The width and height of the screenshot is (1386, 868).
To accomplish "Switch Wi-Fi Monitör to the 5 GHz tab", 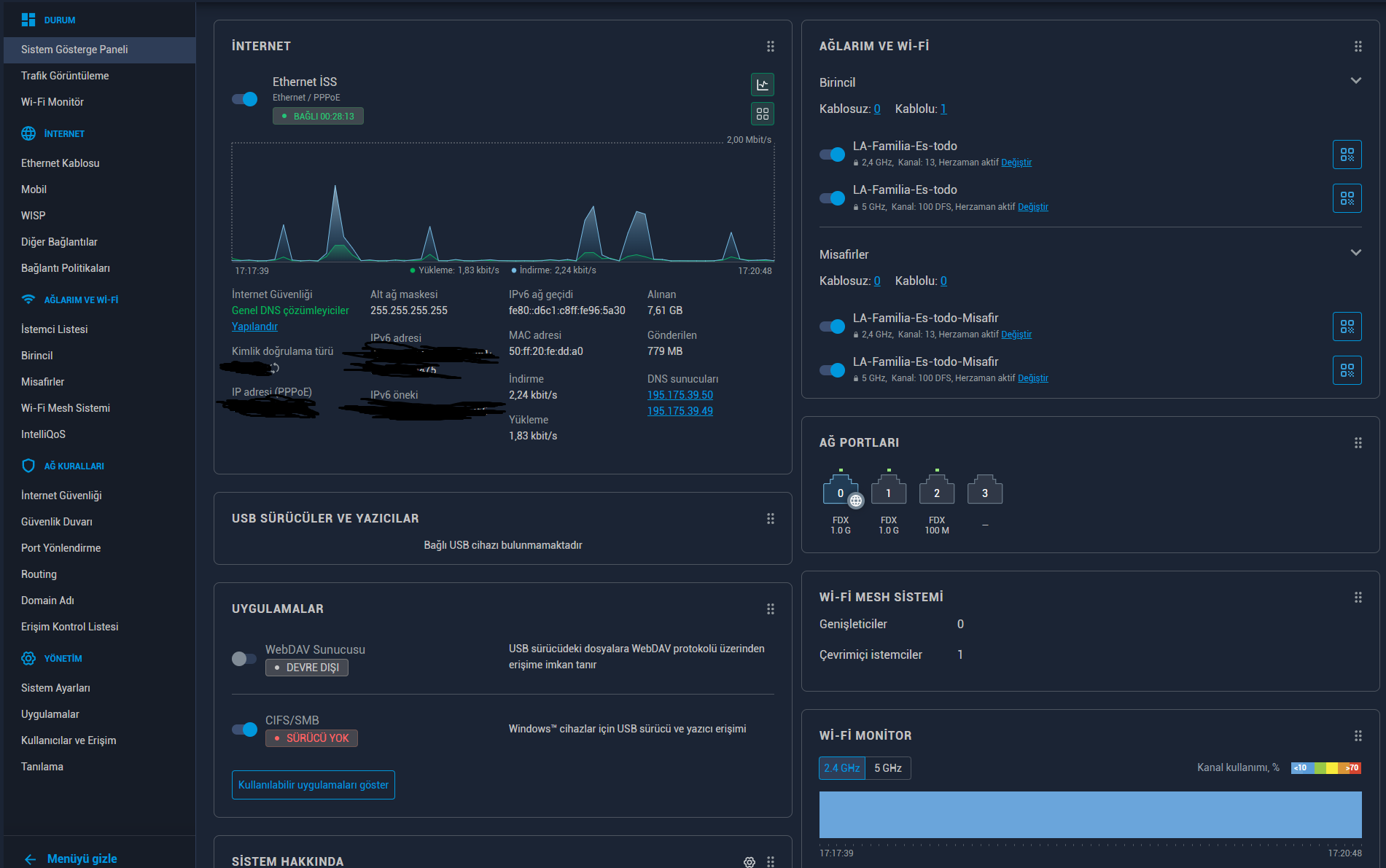I will 888,768.
